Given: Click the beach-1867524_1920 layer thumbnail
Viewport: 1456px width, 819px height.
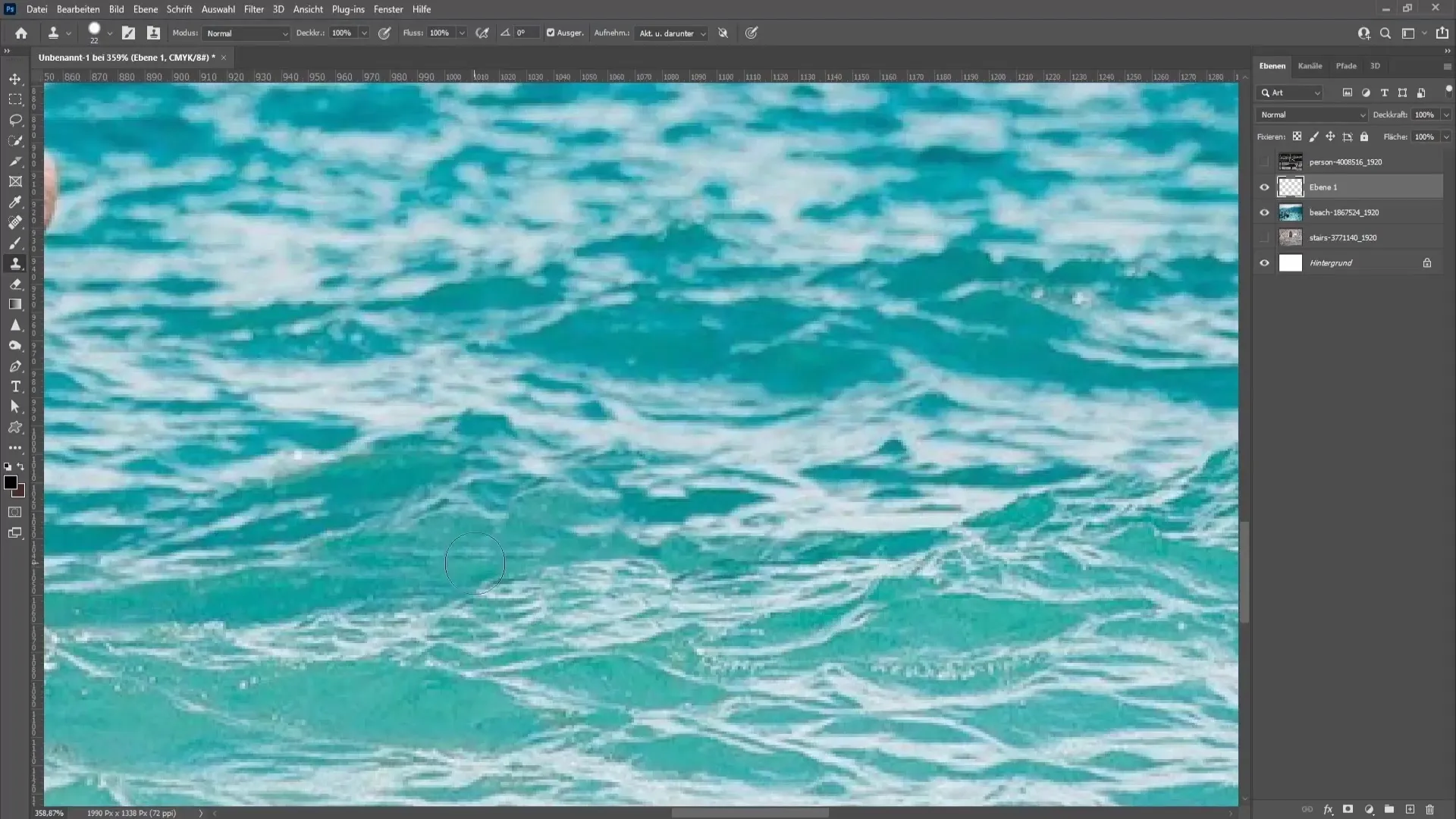Looking at the screenshot, I should 1290,212.
